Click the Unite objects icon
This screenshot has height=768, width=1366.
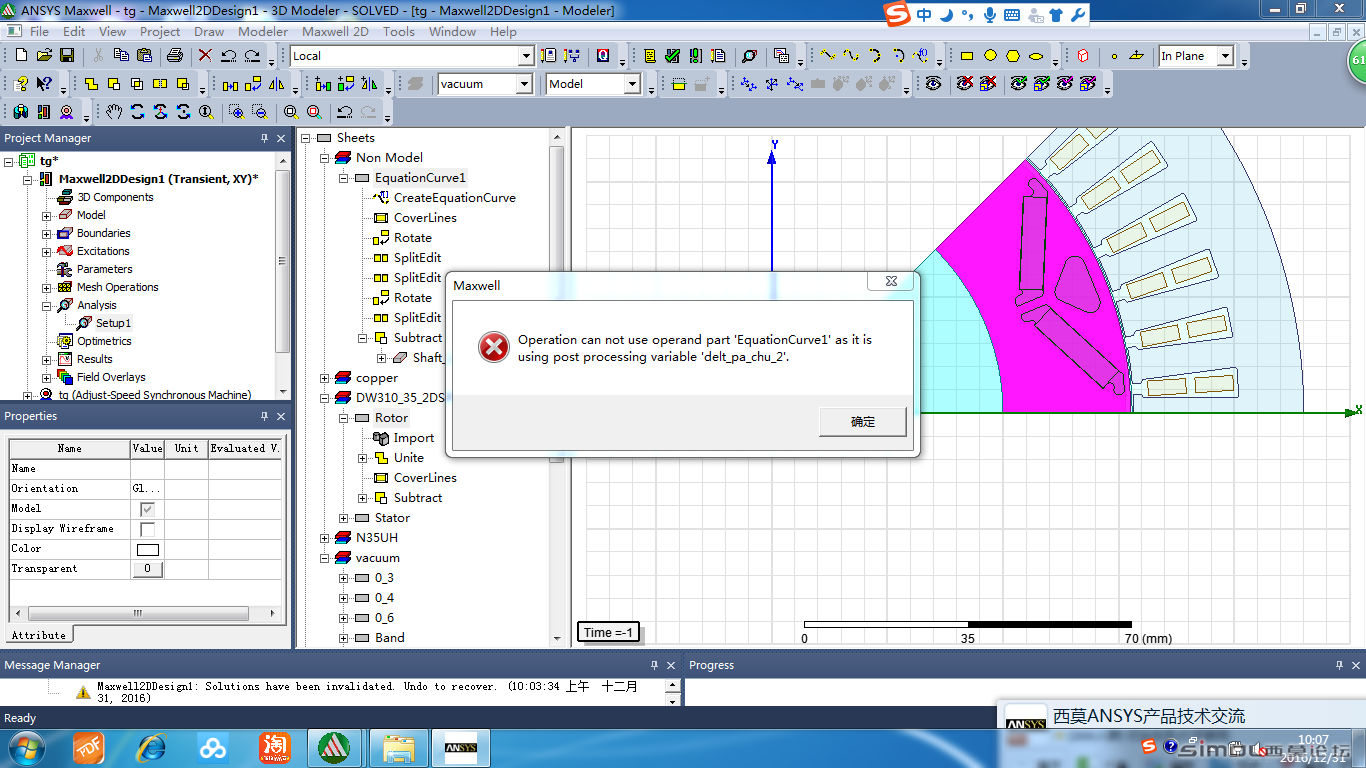click(91, 84)
